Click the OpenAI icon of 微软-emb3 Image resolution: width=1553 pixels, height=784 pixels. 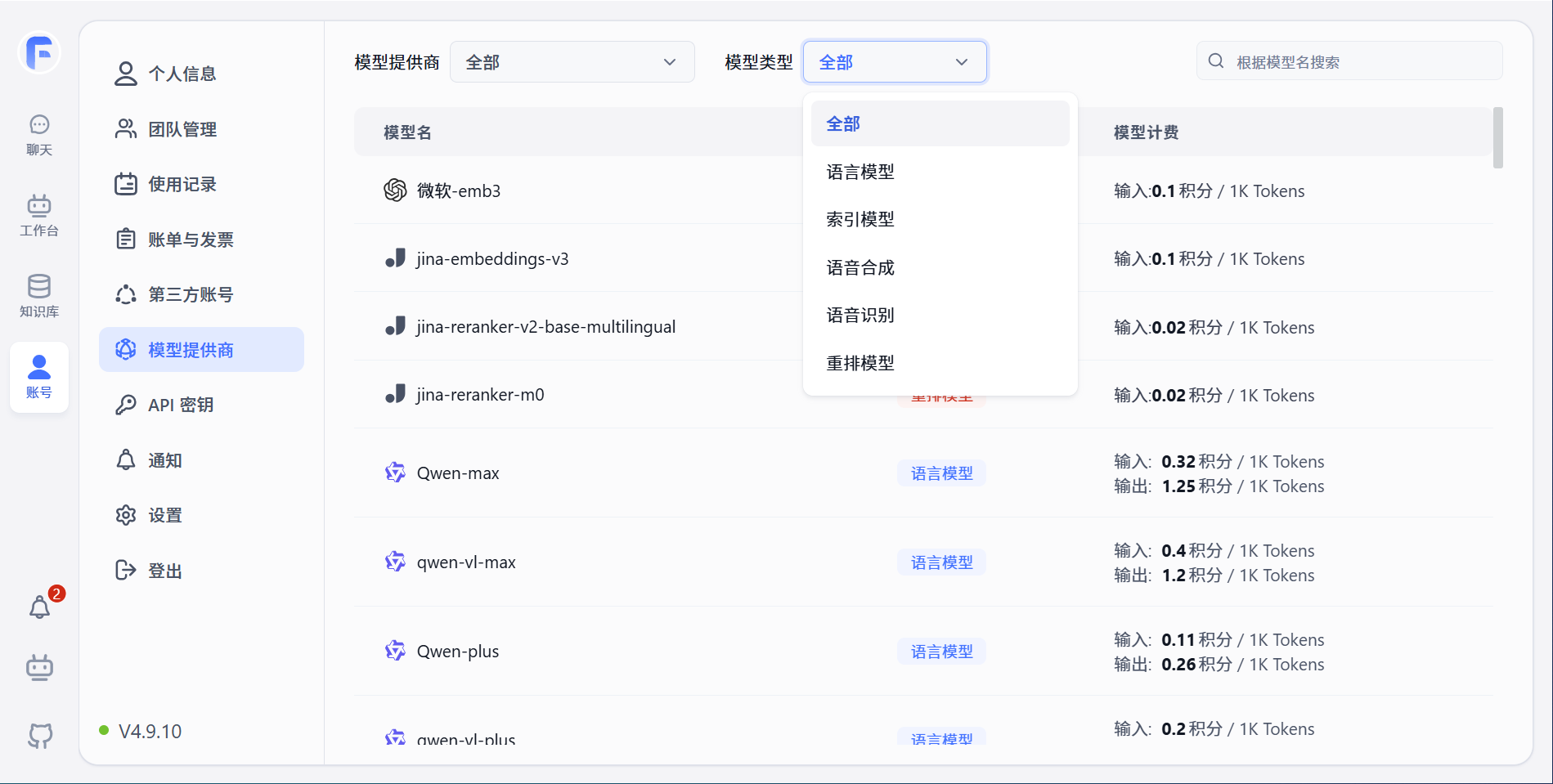point(395,190)
